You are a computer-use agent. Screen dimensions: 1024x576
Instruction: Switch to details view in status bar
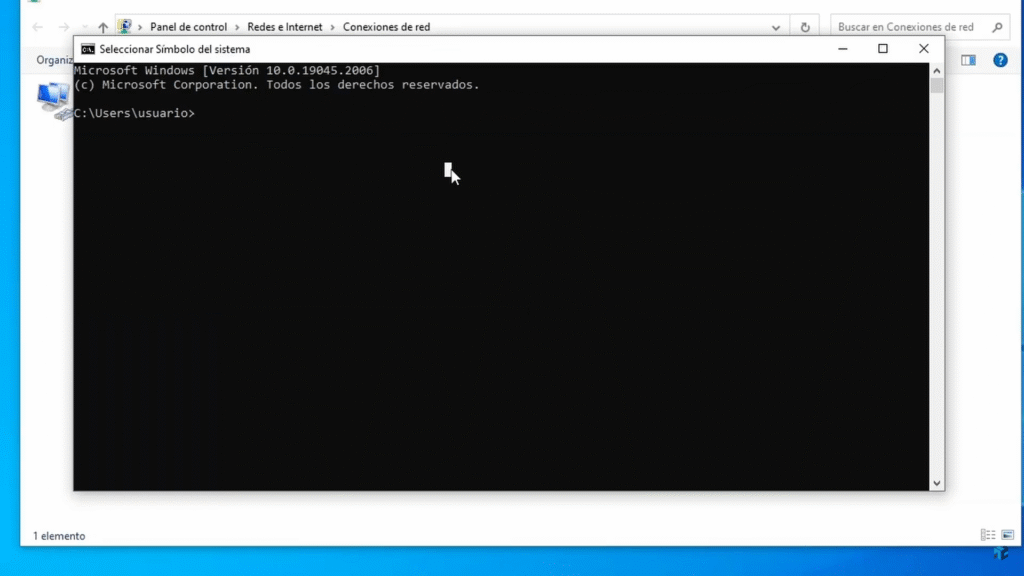point(987,536)
